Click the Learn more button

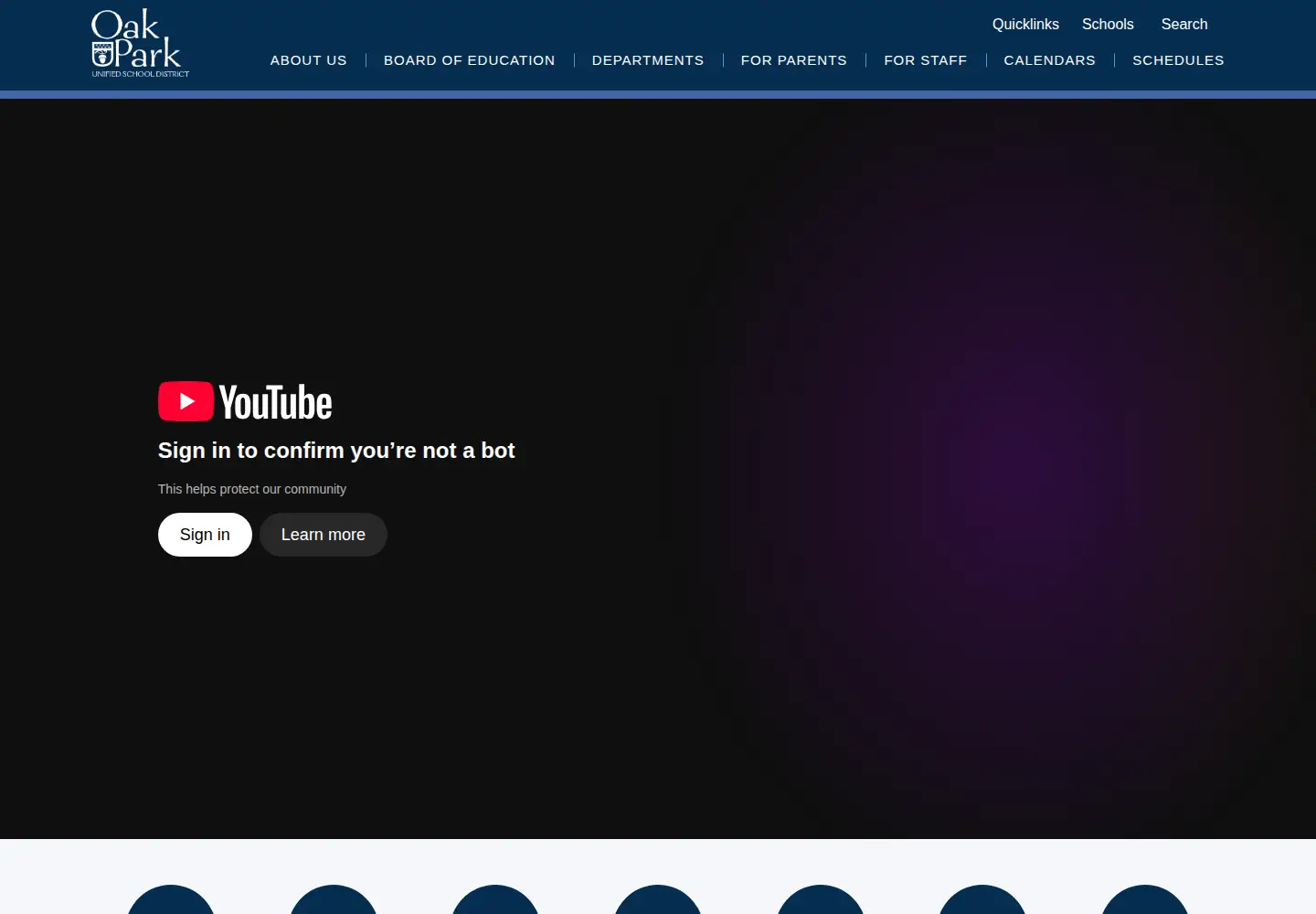click(x=324, y=535)
